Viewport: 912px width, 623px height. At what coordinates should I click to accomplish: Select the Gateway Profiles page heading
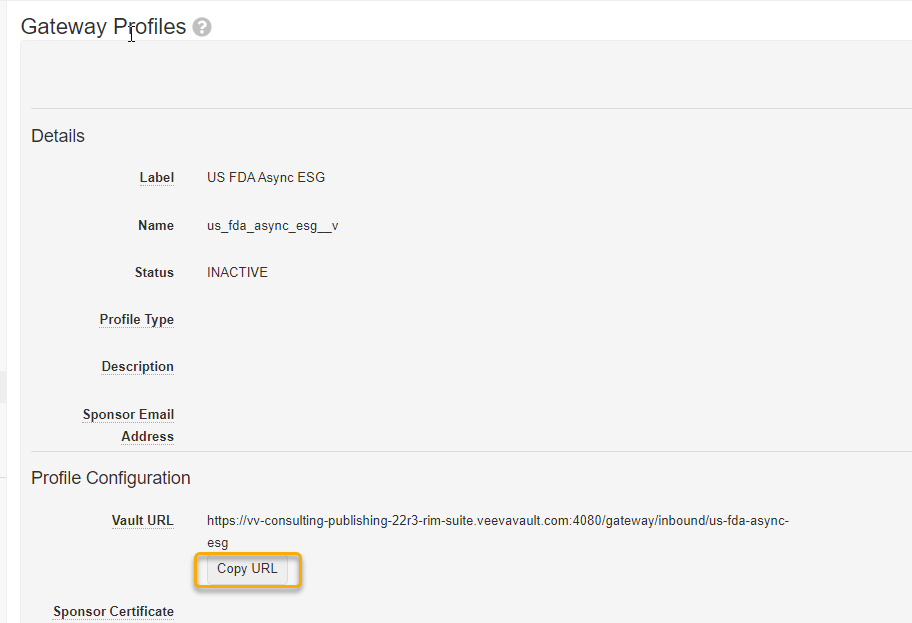[104, 27]
